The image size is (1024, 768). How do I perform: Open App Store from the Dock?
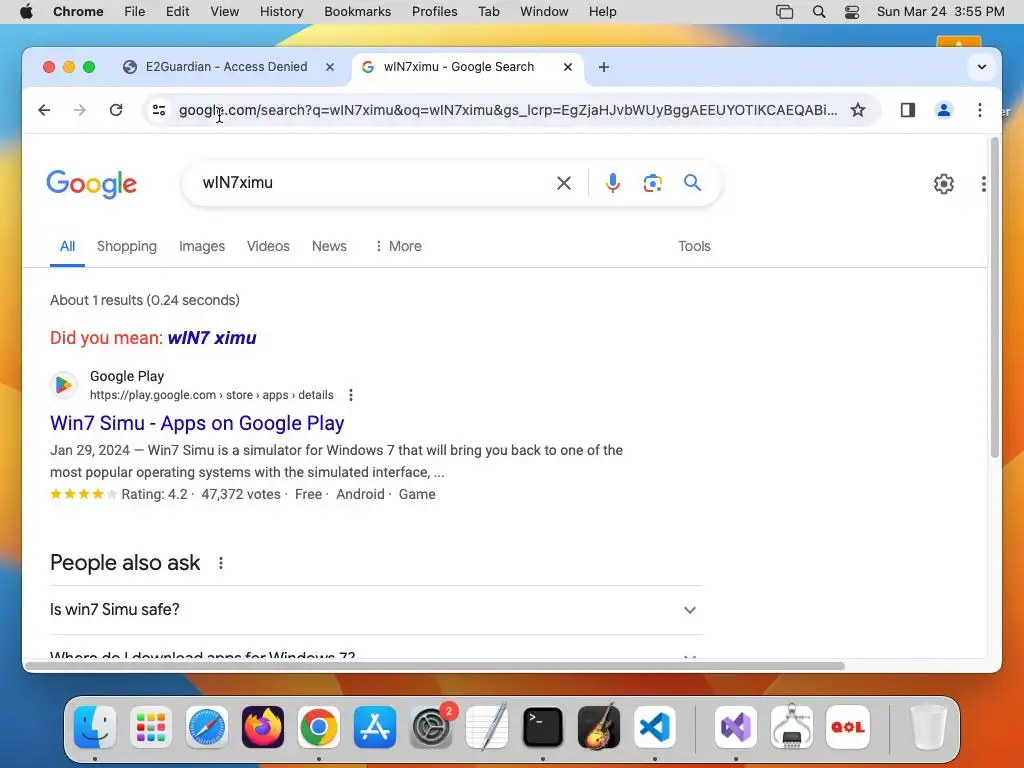pyautogui.click(x=375, y=727)
